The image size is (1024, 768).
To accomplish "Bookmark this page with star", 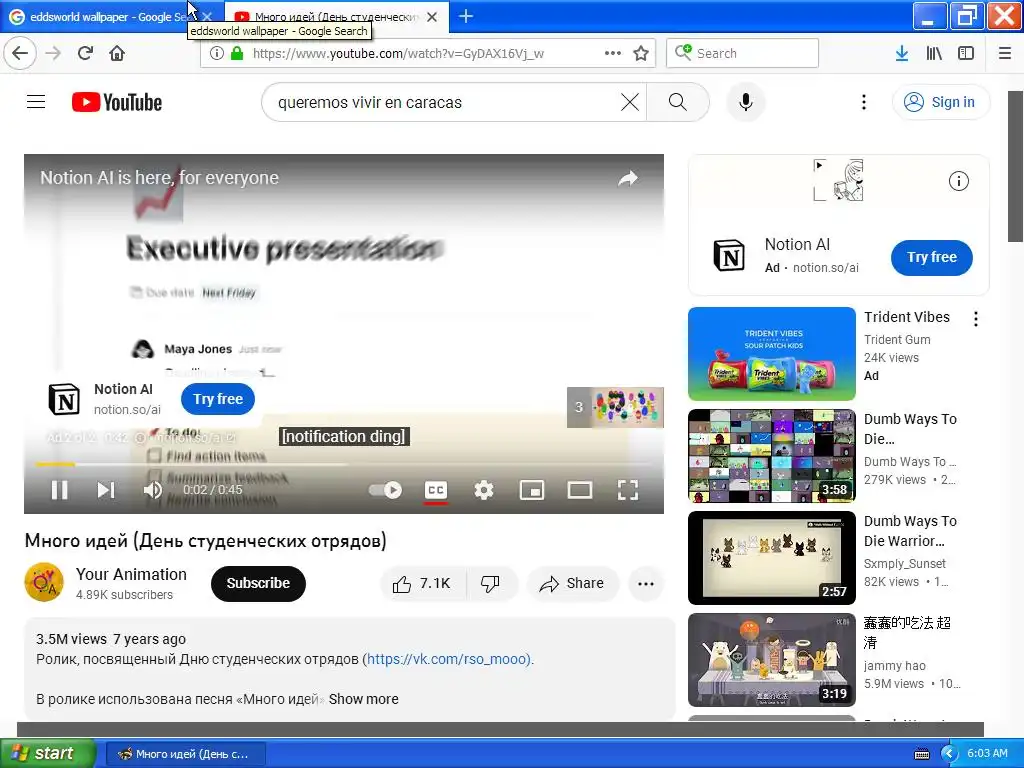I will pos(641,53).
